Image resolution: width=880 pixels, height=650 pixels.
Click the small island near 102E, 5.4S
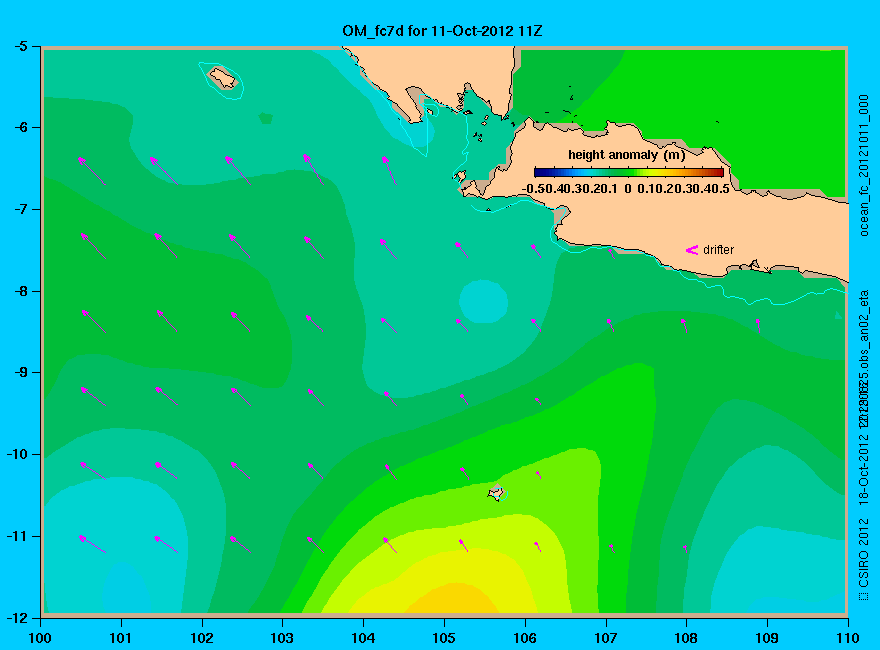(223, 78)
